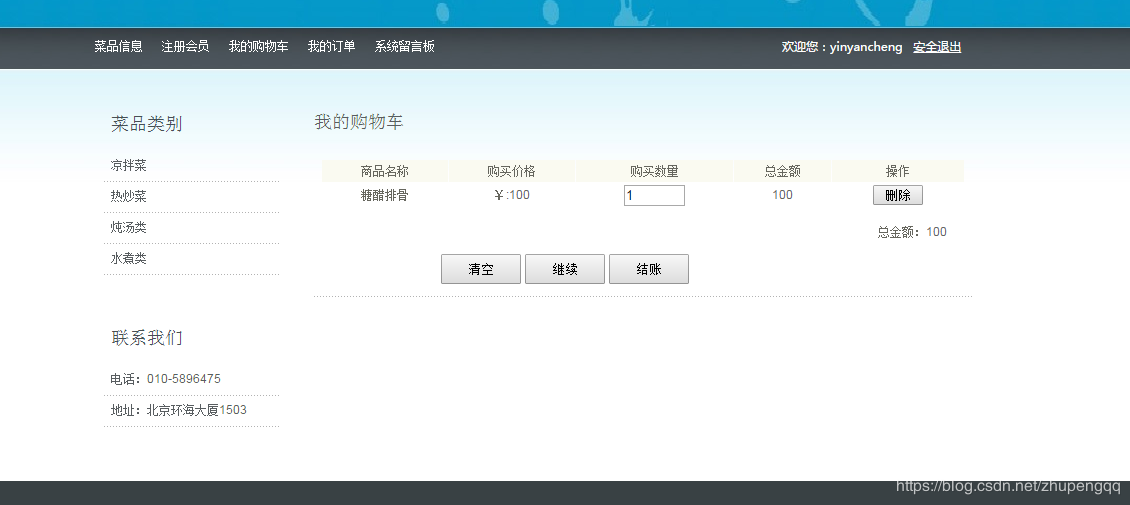The width and height of the screenshot is (1130, 505).
Task: Click the 总金额：100 total text
Action: [x=912, y=232]
